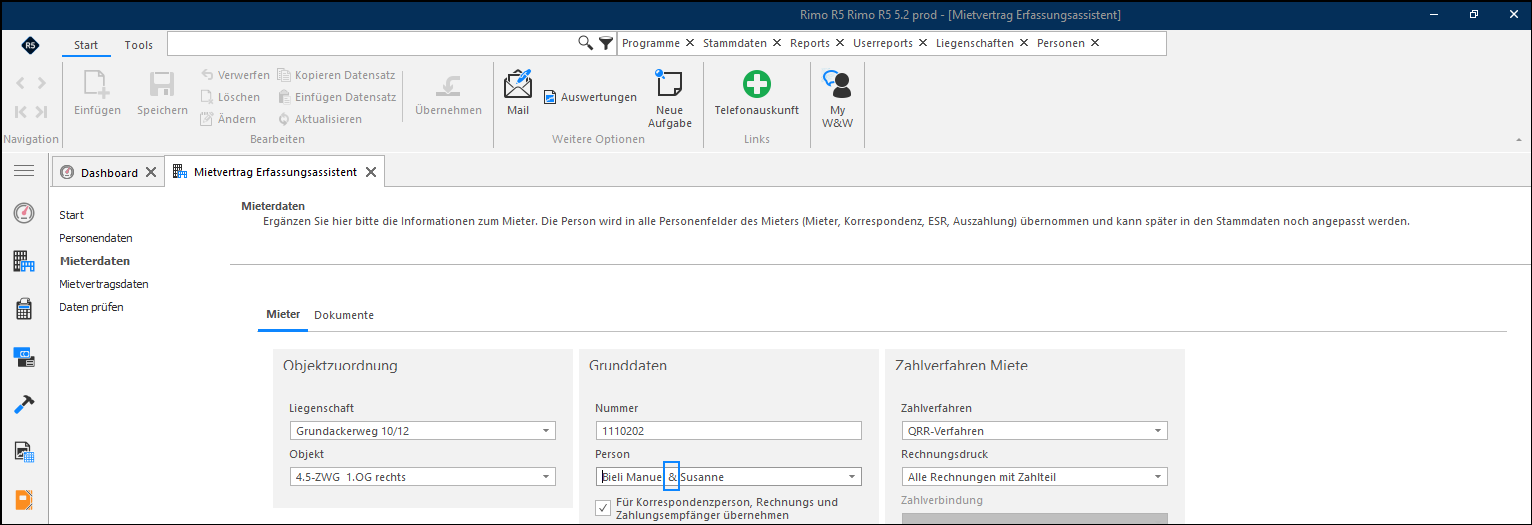The image size is (1532, 525).
Task: Toggle the hamburger sidebar menu
Action: [23, 171]
